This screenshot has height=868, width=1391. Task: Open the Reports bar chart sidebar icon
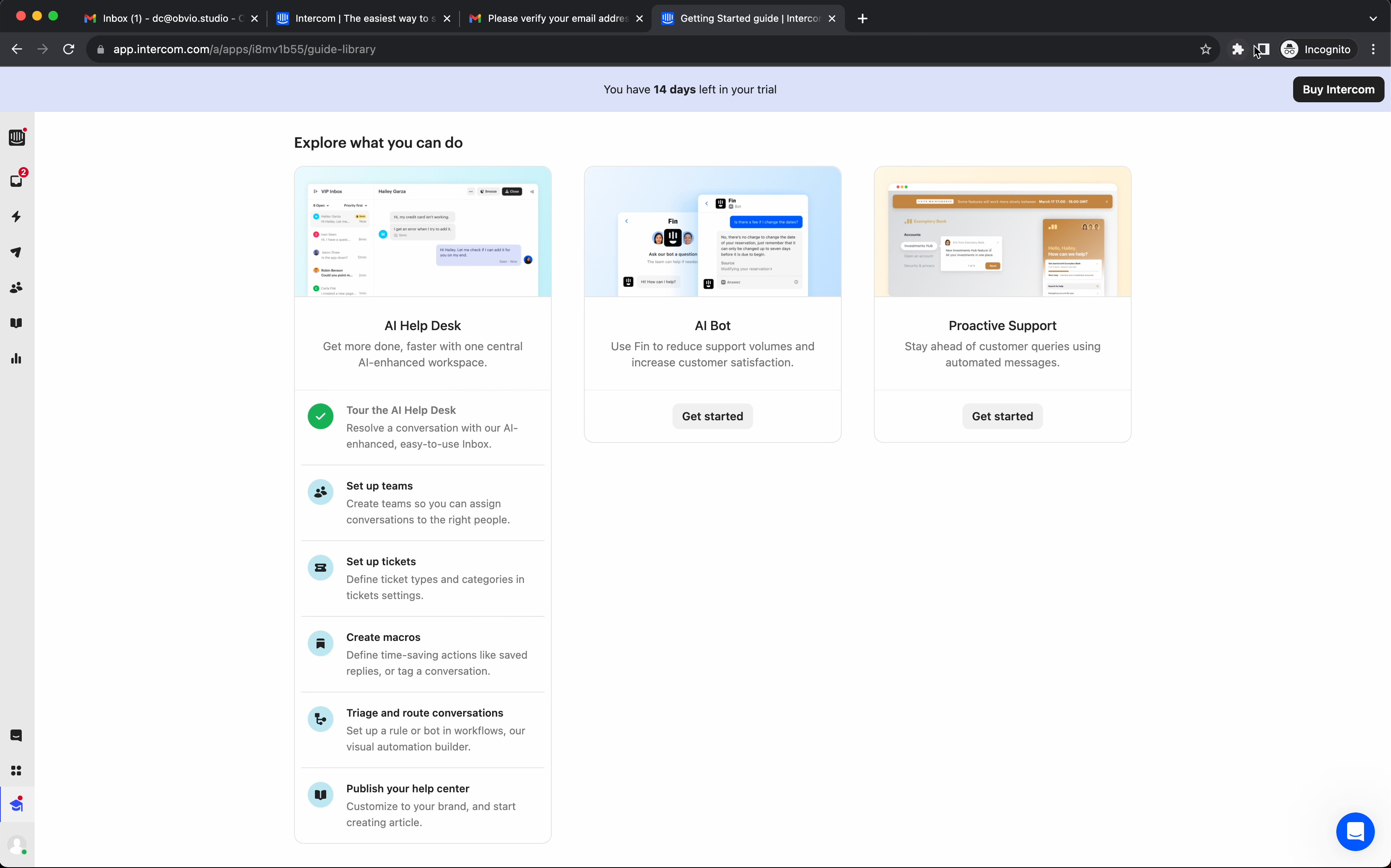pos(16,359)
